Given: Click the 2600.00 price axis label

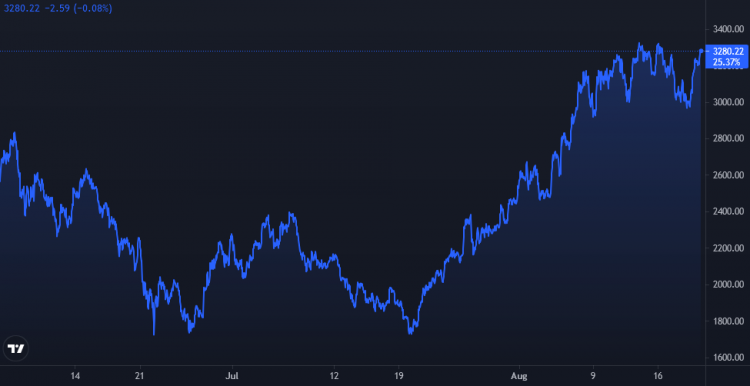Looking at the screenshot, I should (x=728, y=175).
